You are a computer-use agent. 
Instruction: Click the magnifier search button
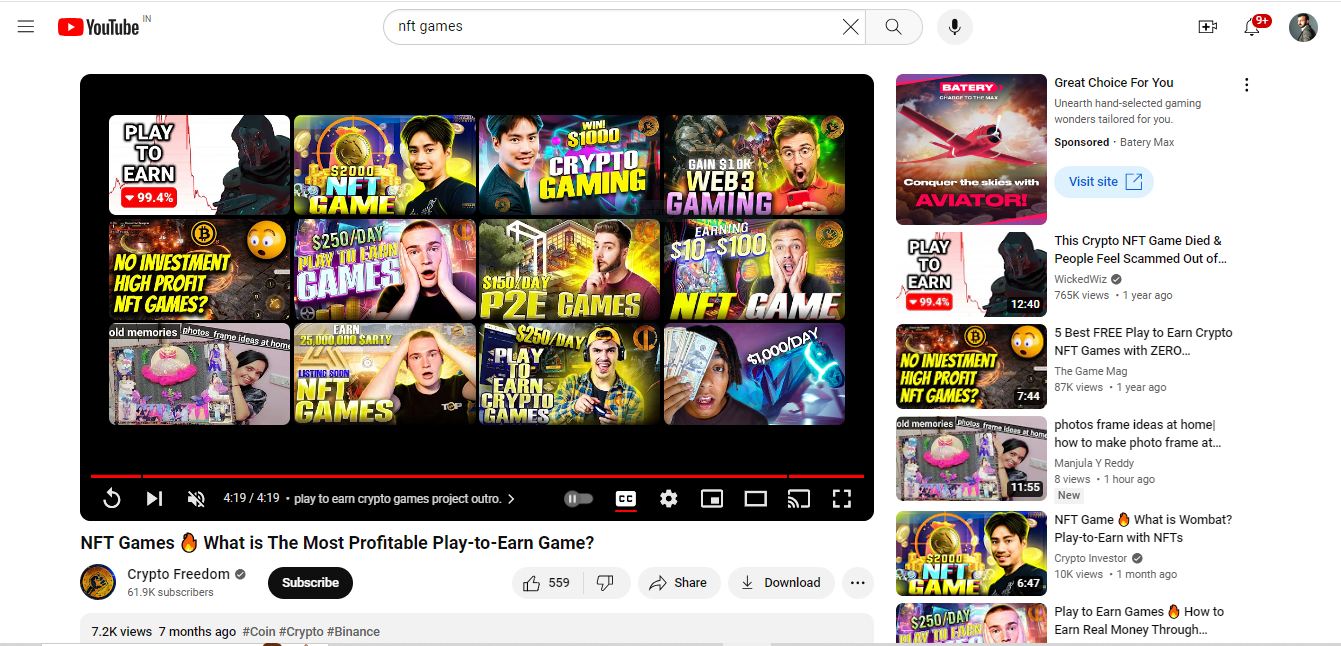[893, 27]
